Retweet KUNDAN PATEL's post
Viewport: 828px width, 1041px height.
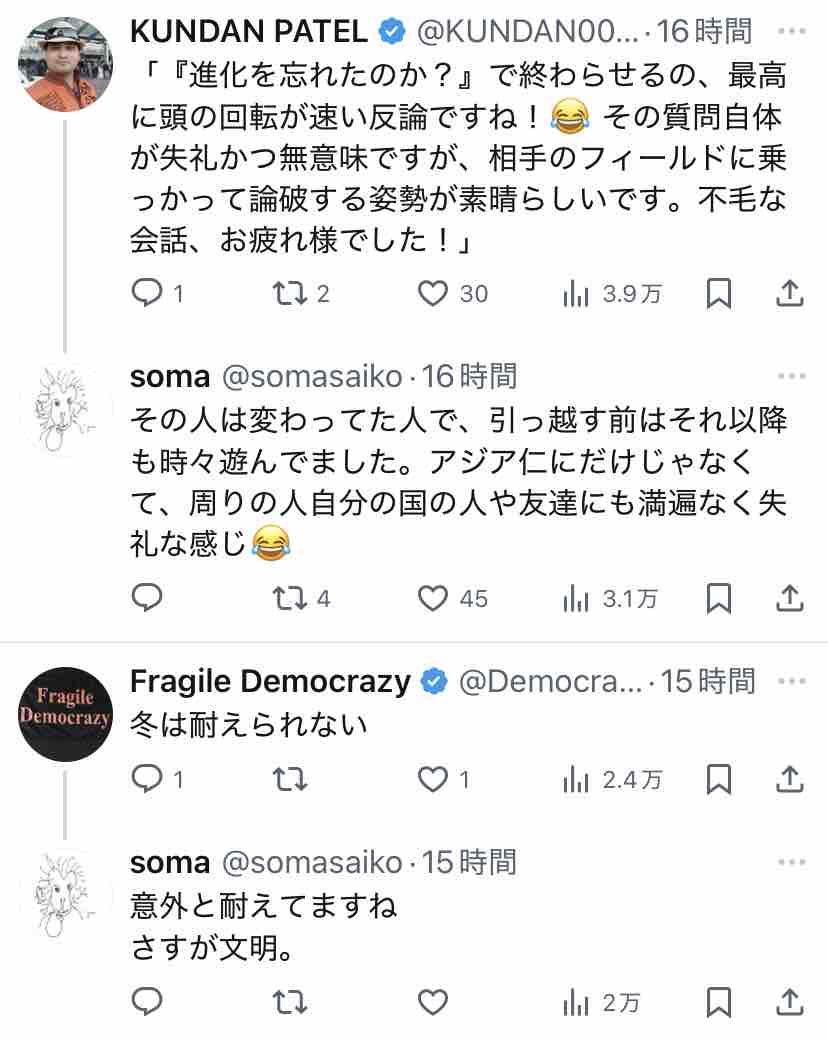coord(290,293)
